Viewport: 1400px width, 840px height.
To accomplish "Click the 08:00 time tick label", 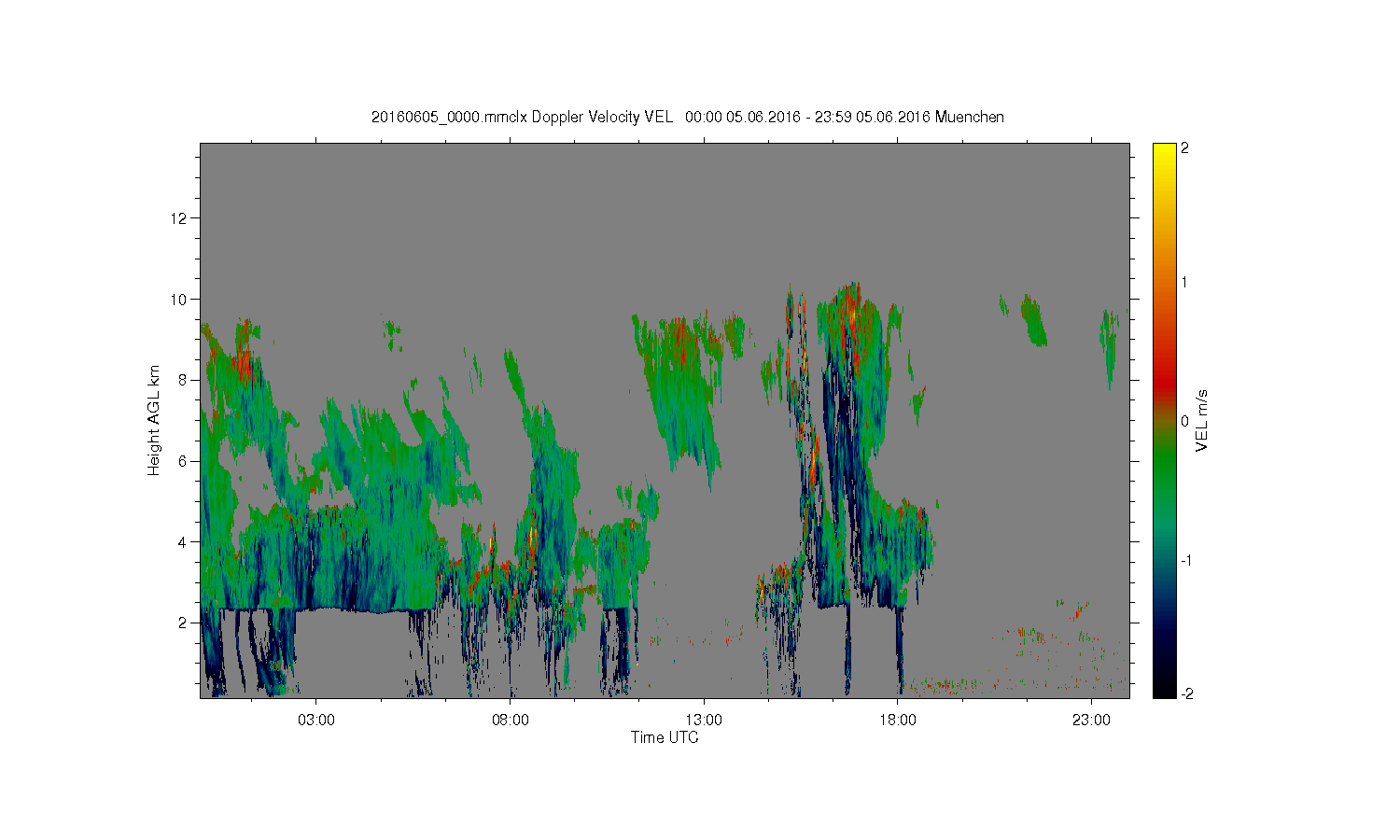I will point(511,720).
